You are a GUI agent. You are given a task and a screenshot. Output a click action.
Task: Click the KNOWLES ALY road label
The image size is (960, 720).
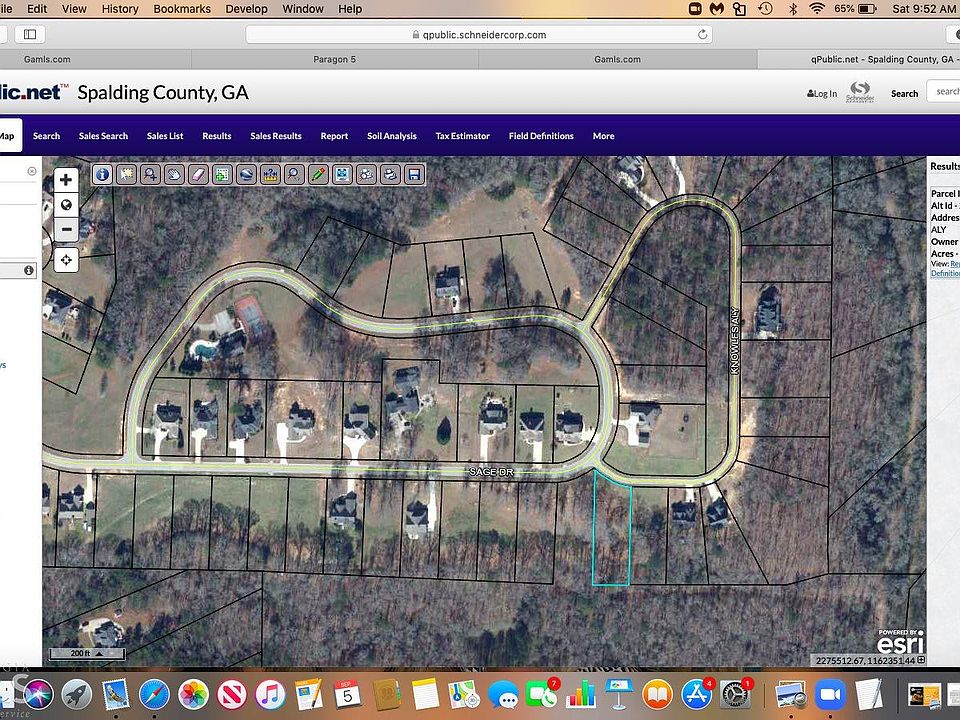735,340
